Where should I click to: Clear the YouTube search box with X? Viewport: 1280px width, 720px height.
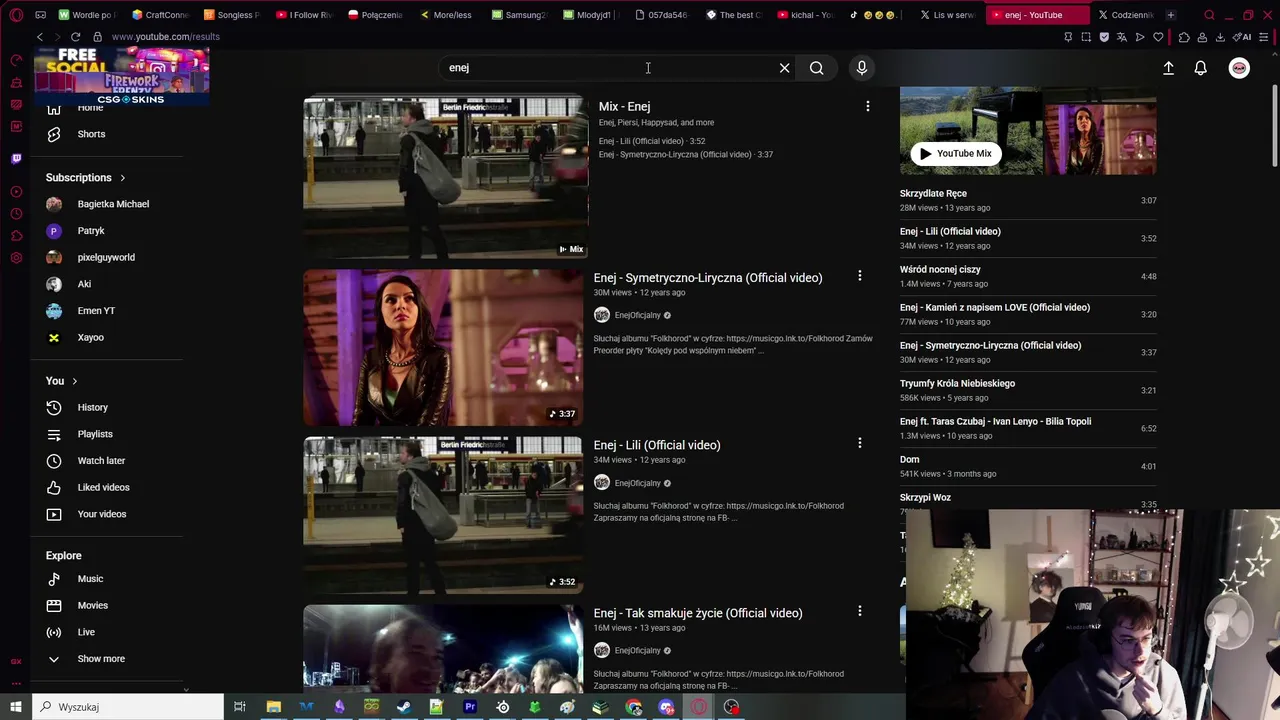(x=784, y=68)
